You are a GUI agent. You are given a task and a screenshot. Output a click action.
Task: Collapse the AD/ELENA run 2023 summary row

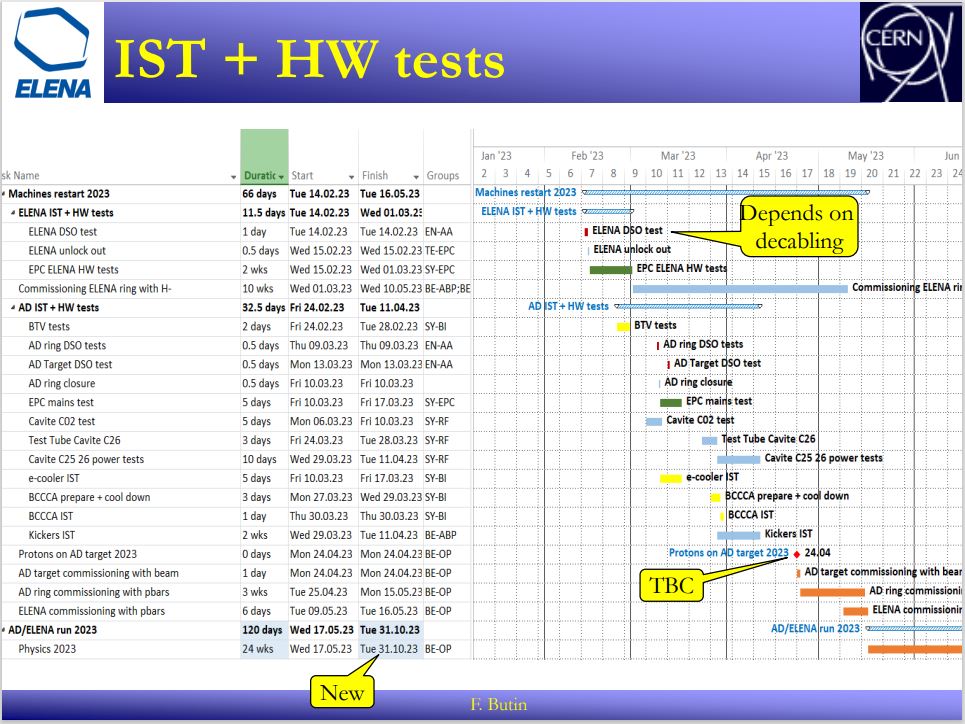pyautogui.click(x=4, y=630)
